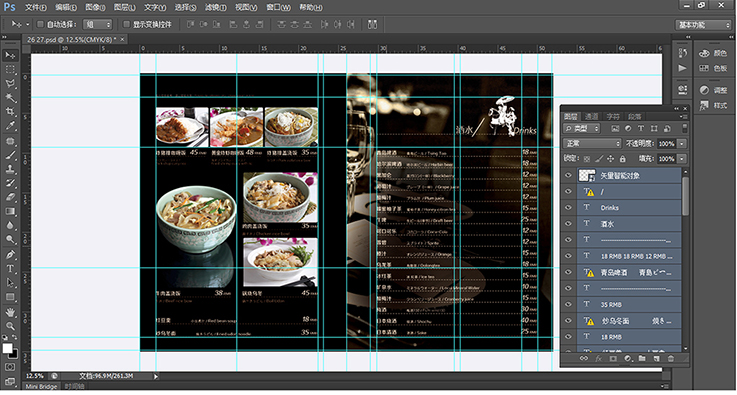
Task: Toggle quick mask mode icon
Action: click(10, 366)
